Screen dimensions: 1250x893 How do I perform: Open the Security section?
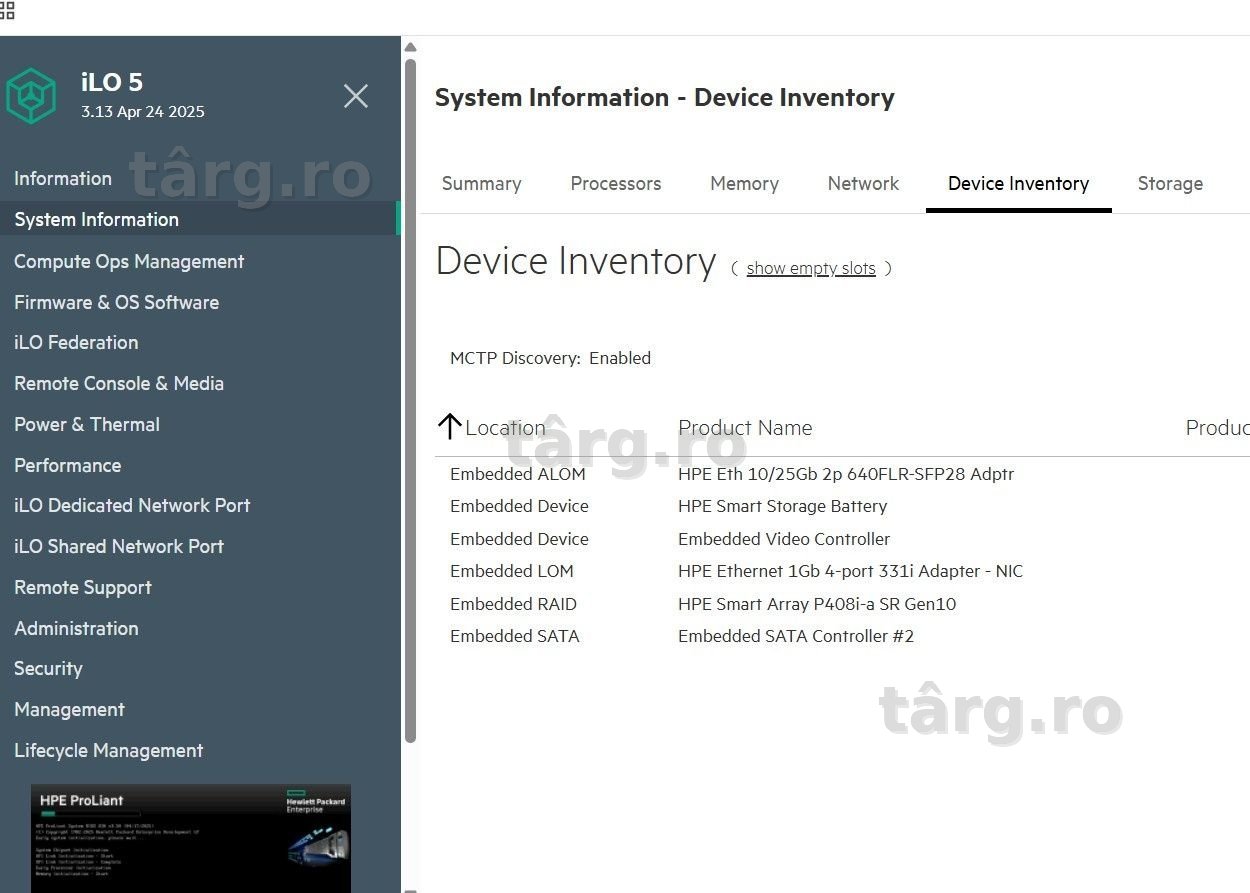pyautogui.click(x=48, y=668)
